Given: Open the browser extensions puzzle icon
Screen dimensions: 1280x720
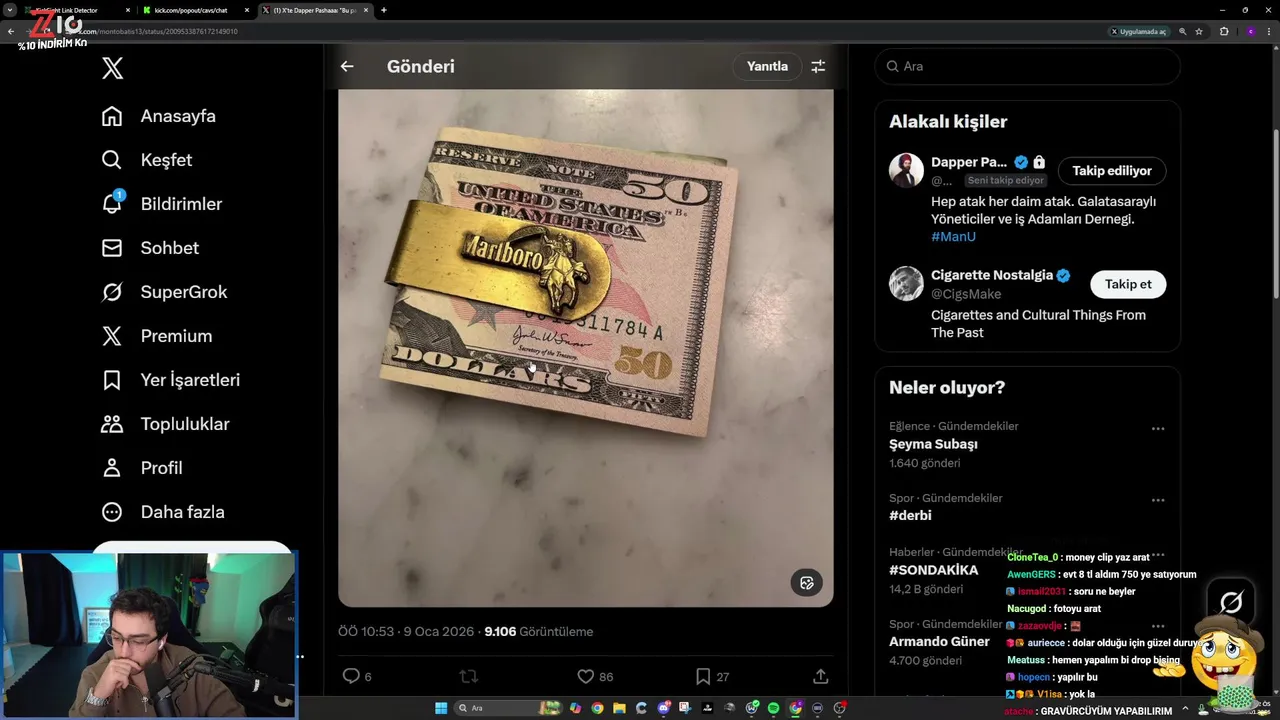Looking at the screenshot, I should tap(1224, 31).
